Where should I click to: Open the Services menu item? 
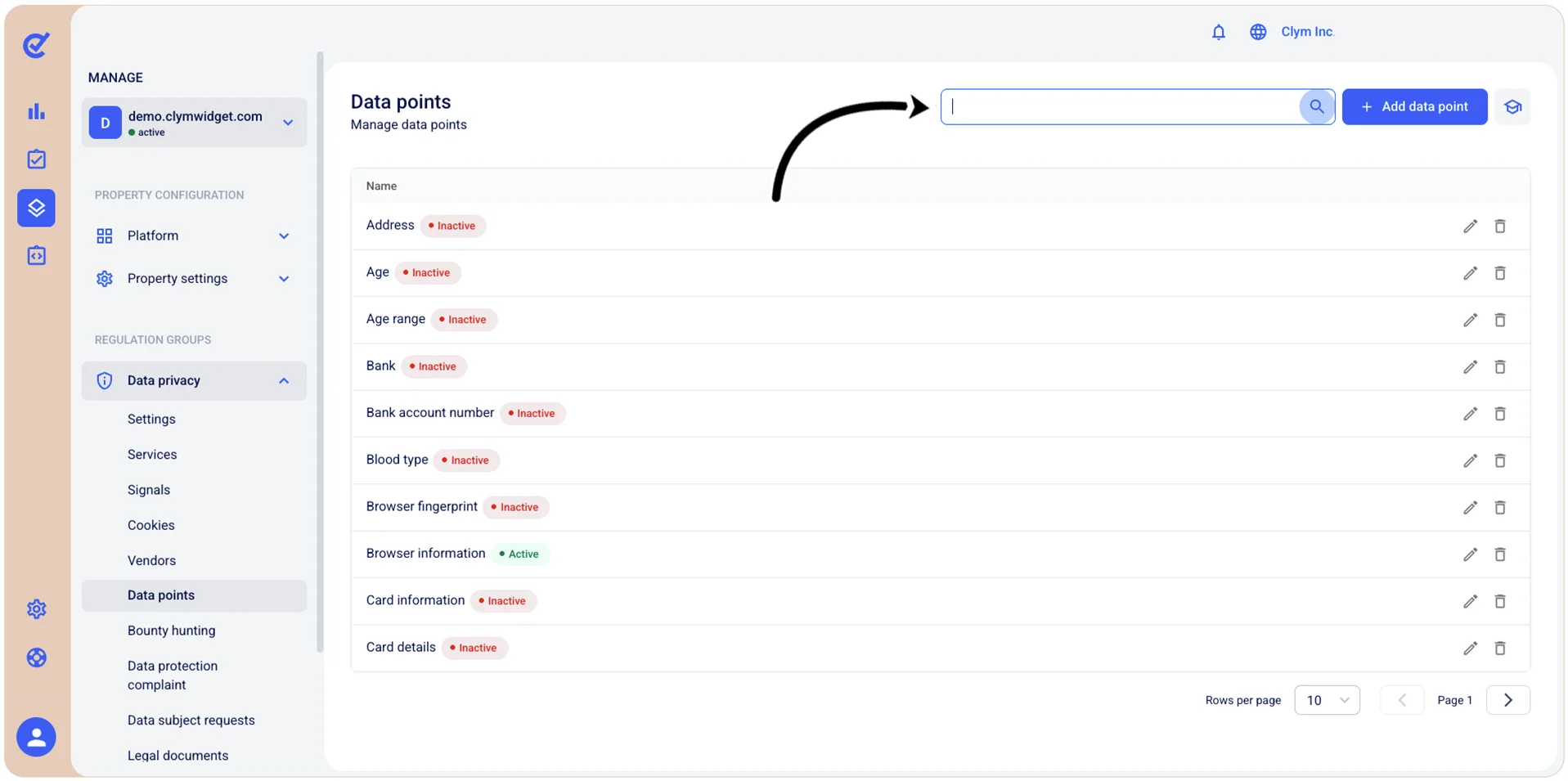pyautogui.click(x=152, y=455)
